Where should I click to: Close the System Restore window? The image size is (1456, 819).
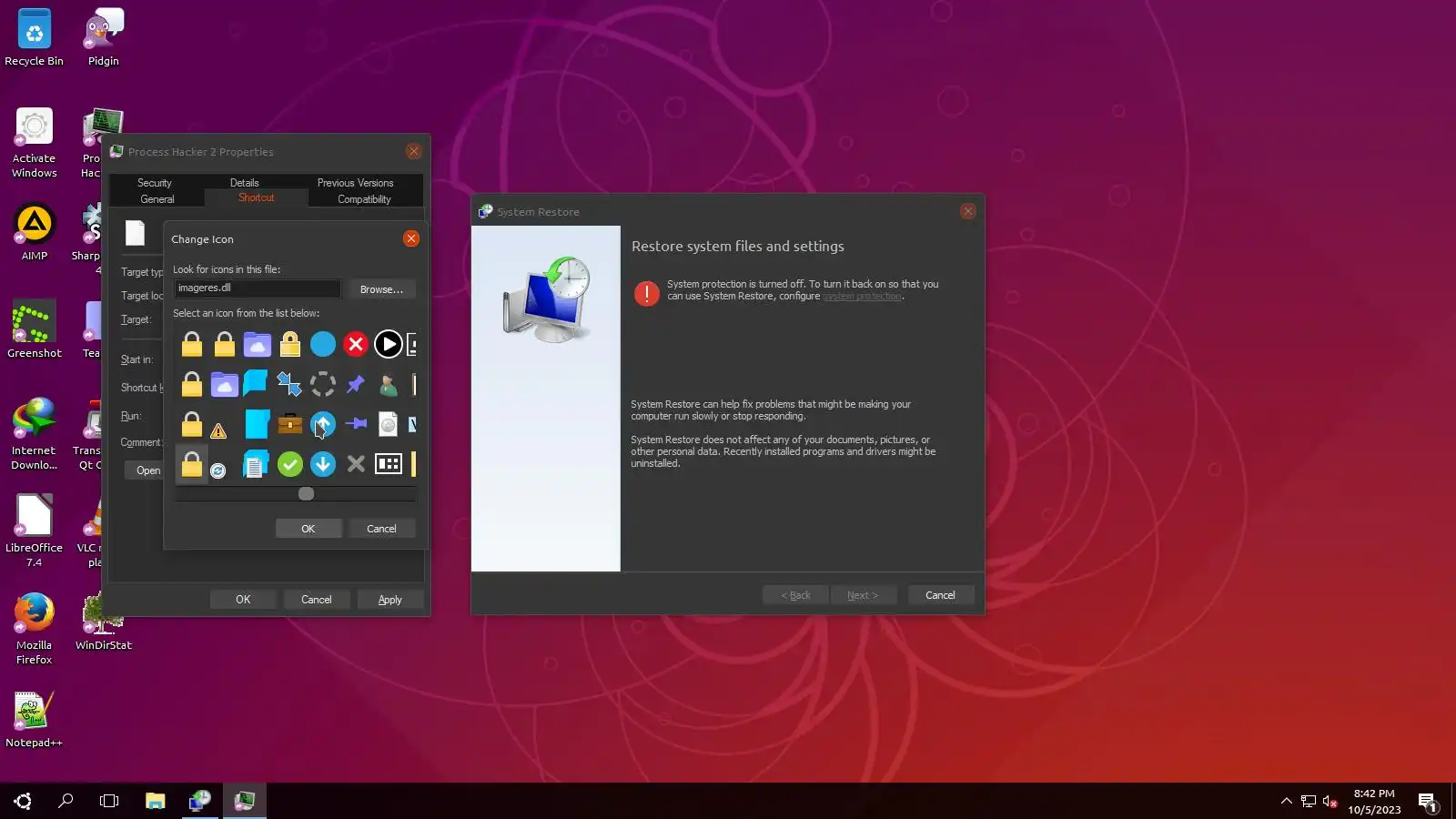click(x=968, y=211)
